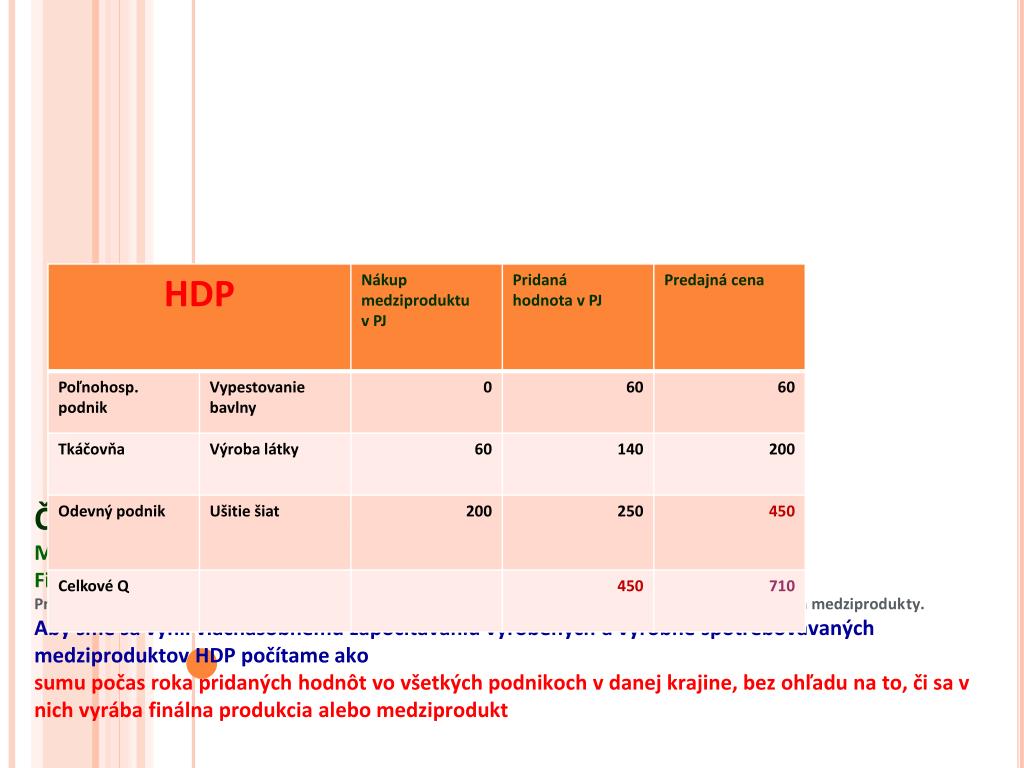1024x768 pixels.
Task: Click the orange circle marker near HDP text
Action: coord(202,665)
